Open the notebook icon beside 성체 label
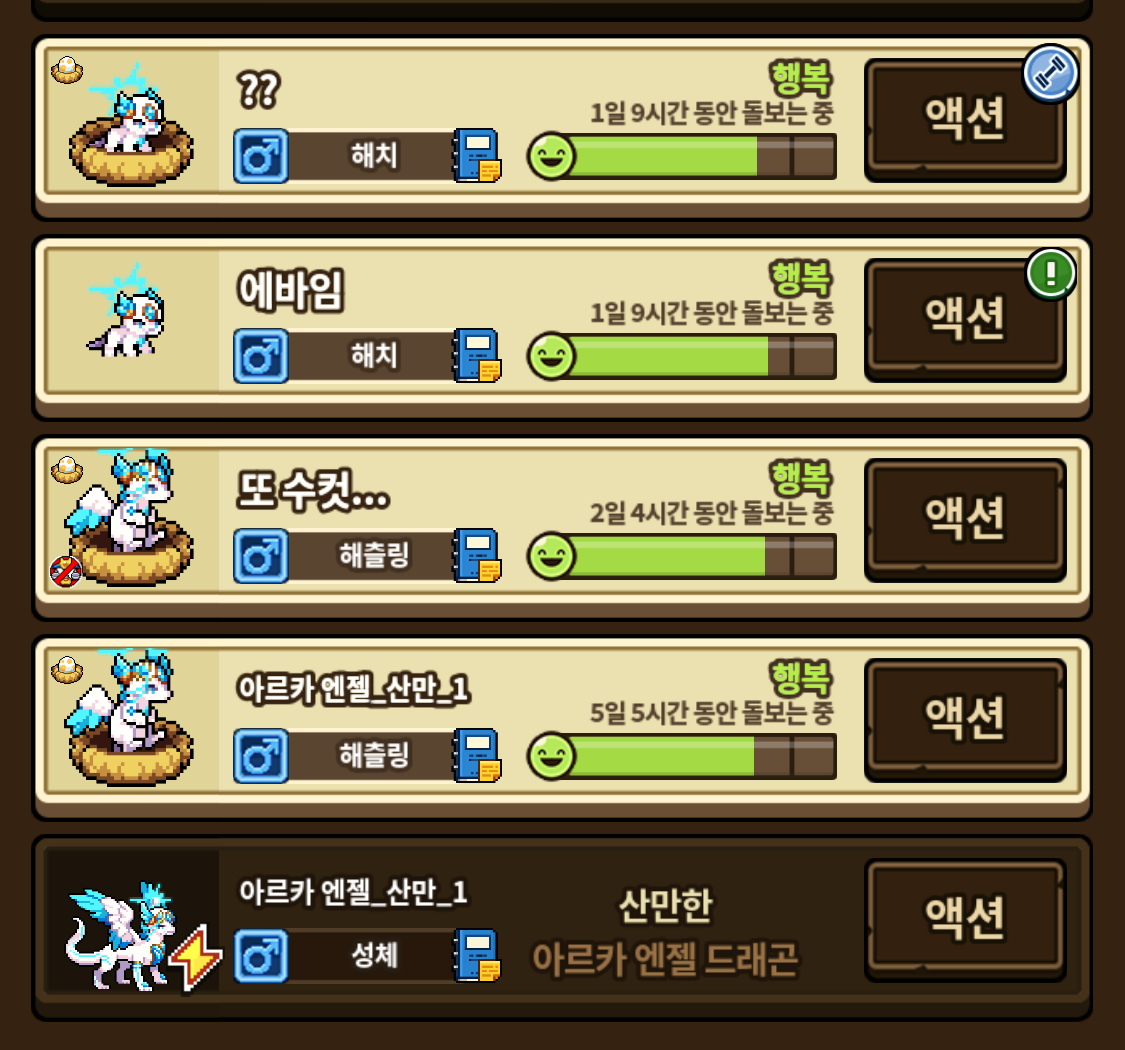This screenshot has height=1050, width=1125. [477, 955]
